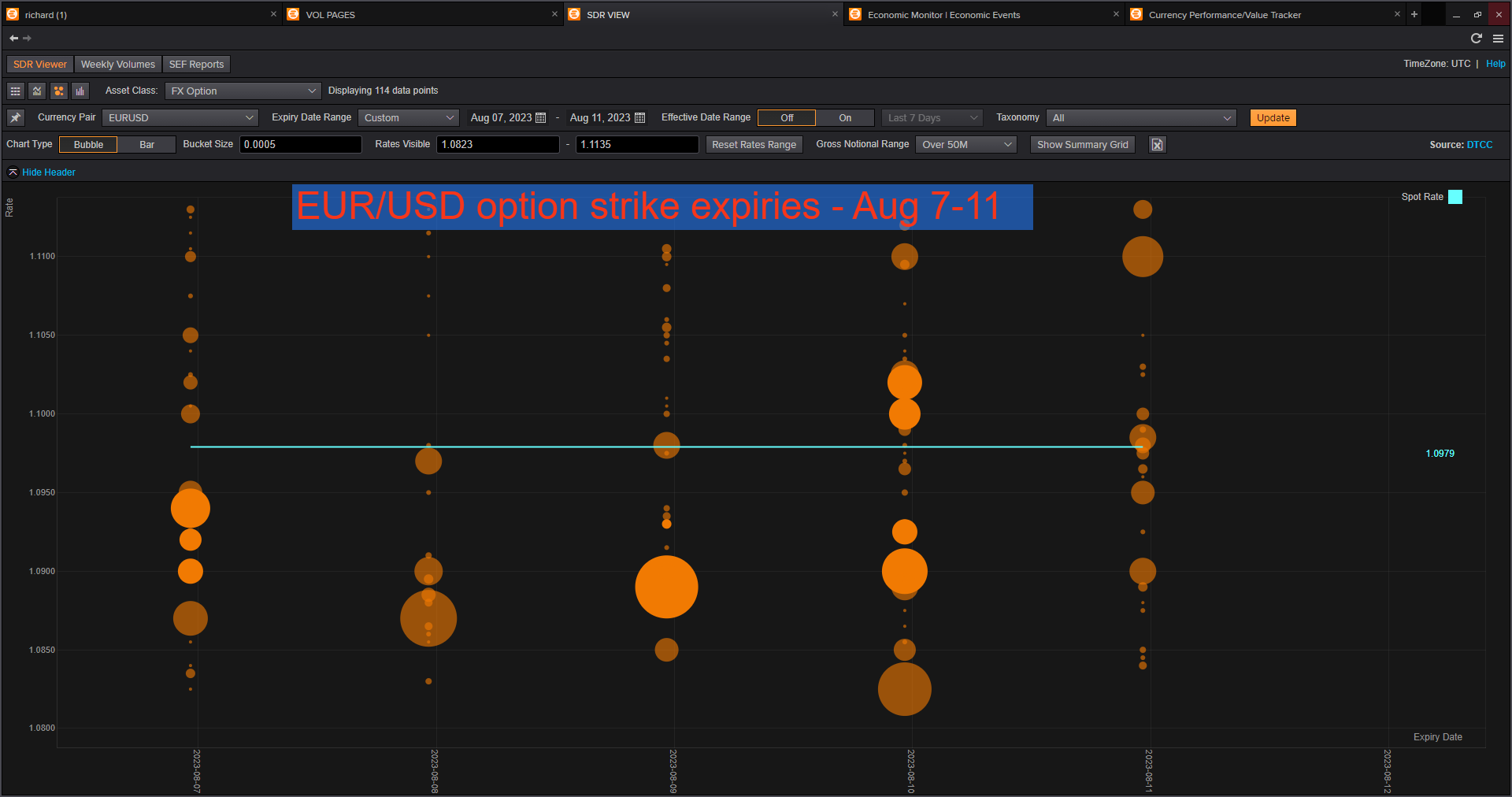Open the Currency Pair EURUSD dropdown
The image size is (1512, 797).
click(x=180, y=118)
